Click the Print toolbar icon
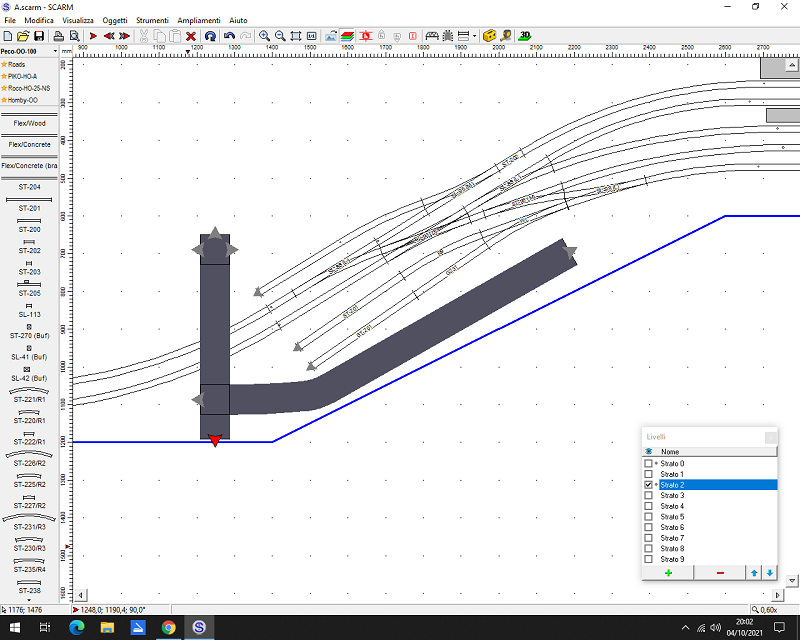 [x=59, y=36]
